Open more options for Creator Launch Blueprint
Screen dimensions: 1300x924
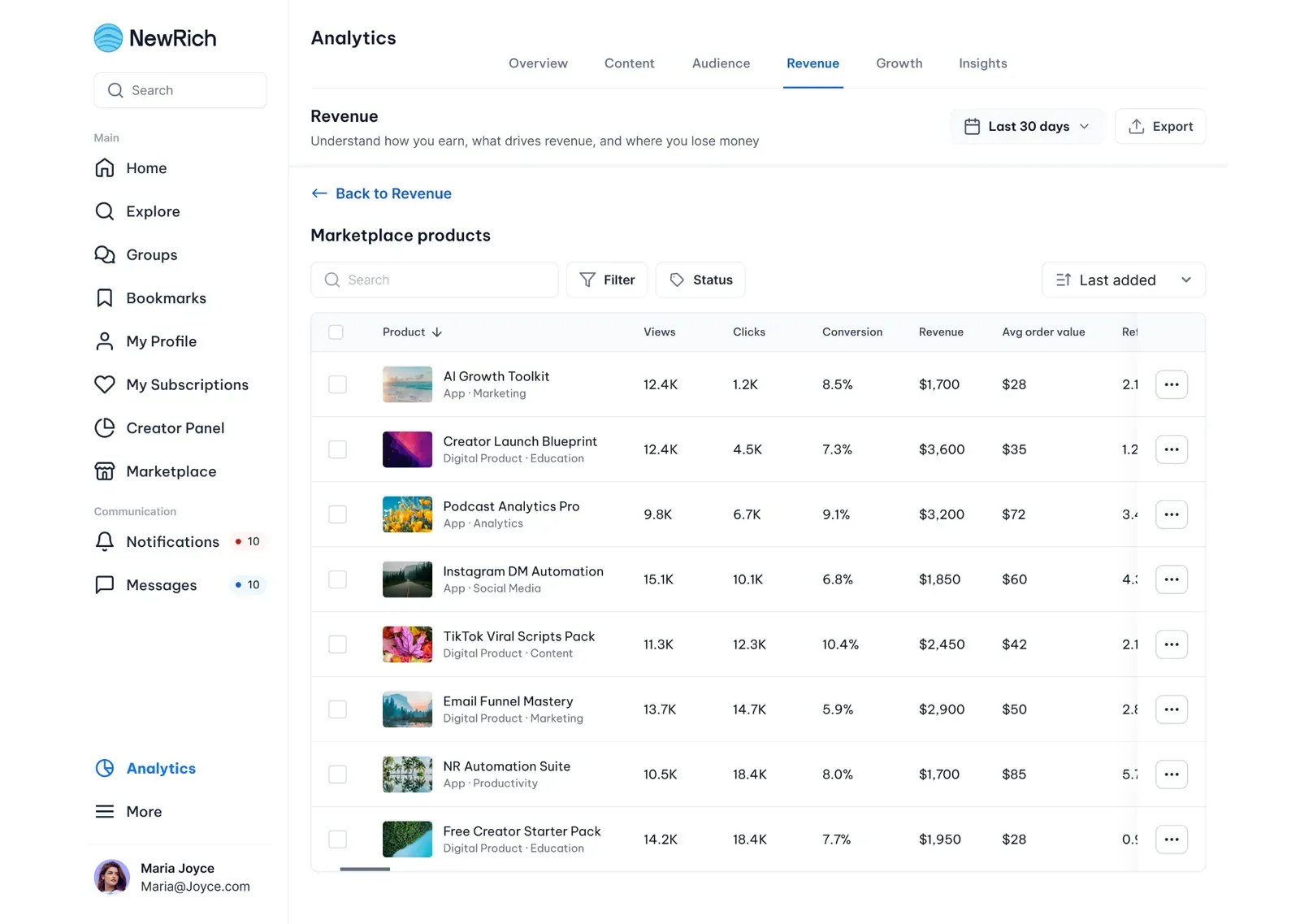tap(1172, 449)
